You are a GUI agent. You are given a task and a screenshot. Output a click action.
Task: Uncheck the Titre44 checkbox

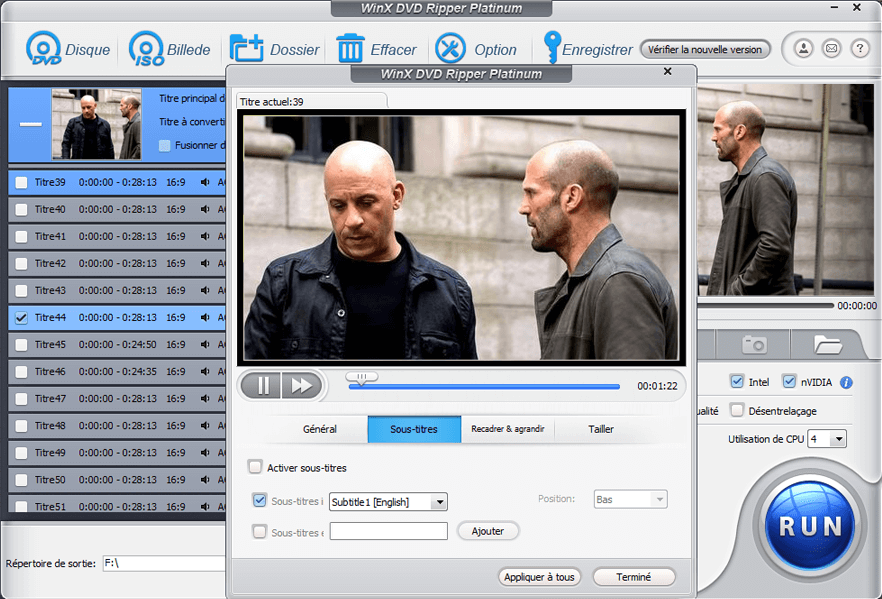[21, 318]
